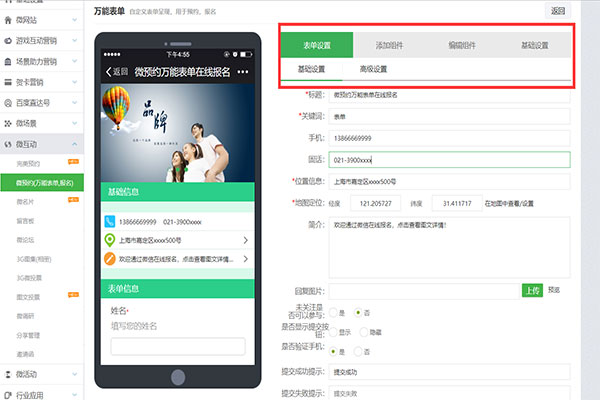Click the green 上传 button
This screenshot has width=600, height=400.
(x=532, y=291)
